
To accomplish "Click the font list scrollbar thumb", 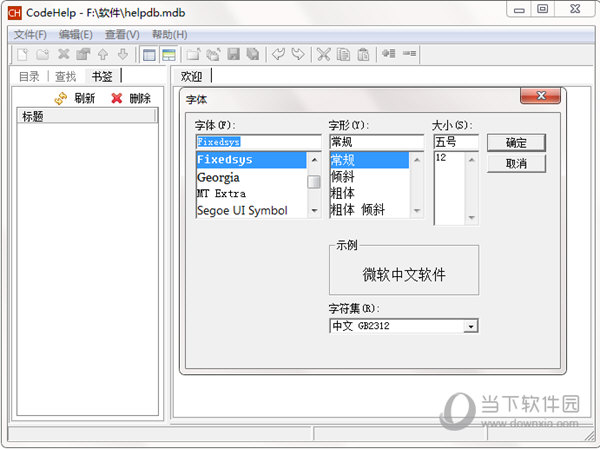I will (x=314, y=182).
